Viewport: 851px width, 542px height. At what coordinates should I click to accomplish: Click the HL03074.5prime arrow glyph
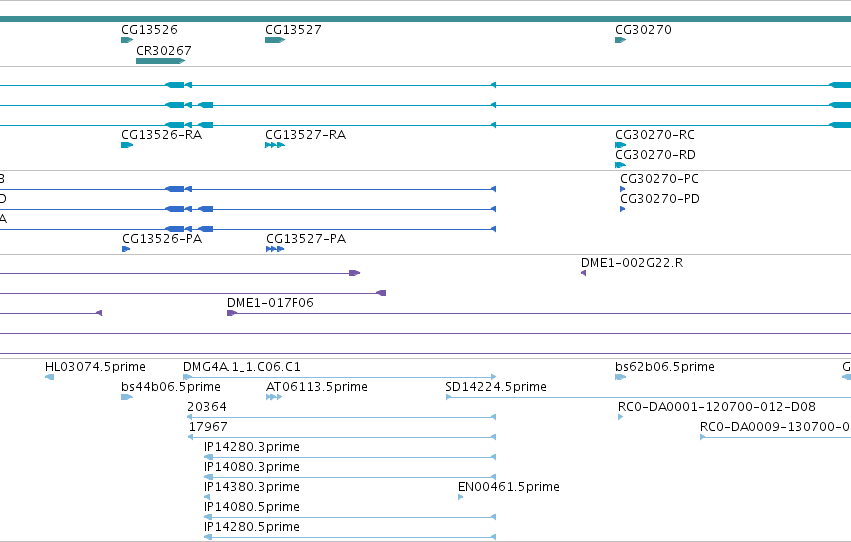[x=49, y=377]
